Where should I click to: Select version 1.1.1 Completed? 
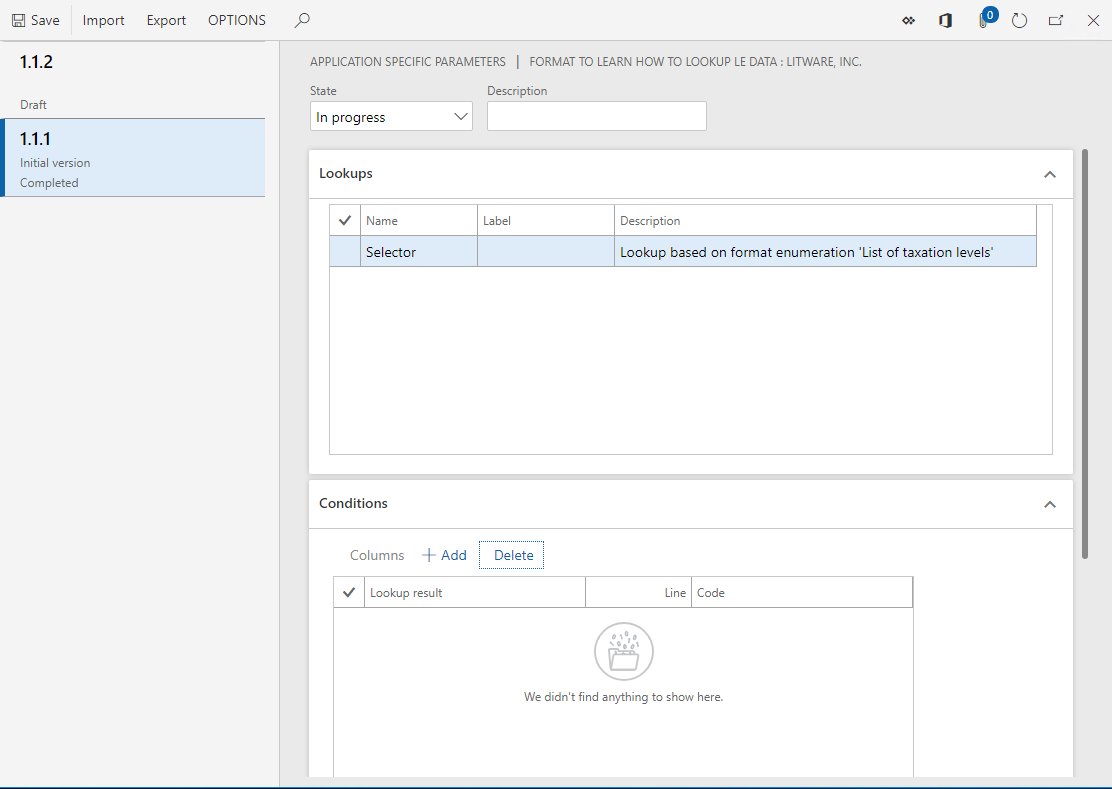pos(133,158)
